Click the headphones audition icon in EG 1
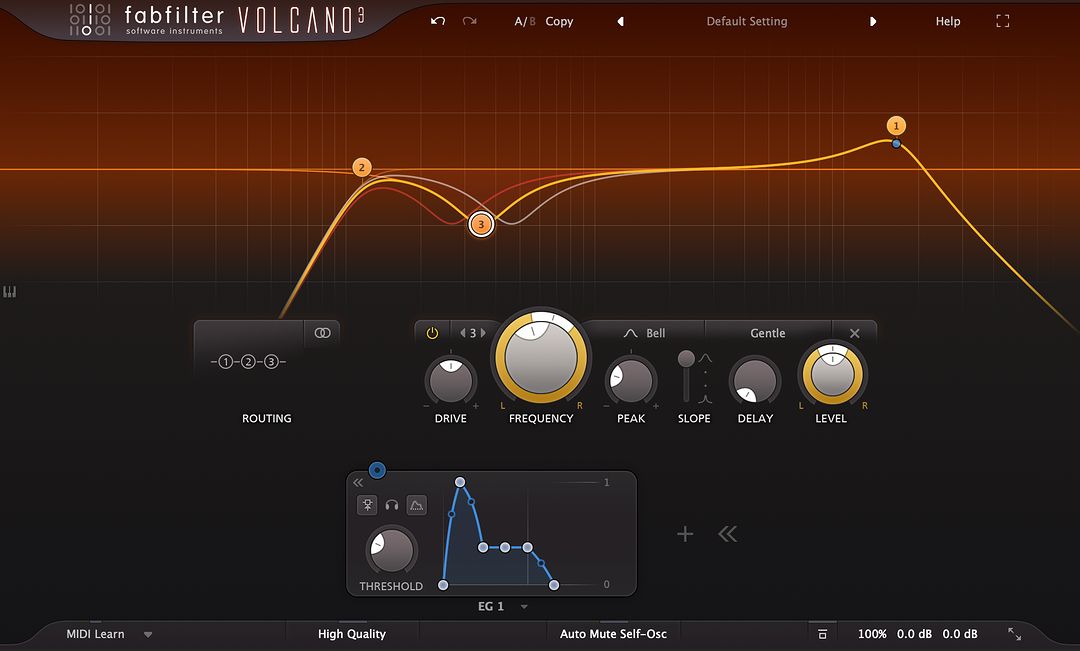Image resolution: width=1080 pixels, height=651 pixels. pyautogui.click(x=392, y=506)
